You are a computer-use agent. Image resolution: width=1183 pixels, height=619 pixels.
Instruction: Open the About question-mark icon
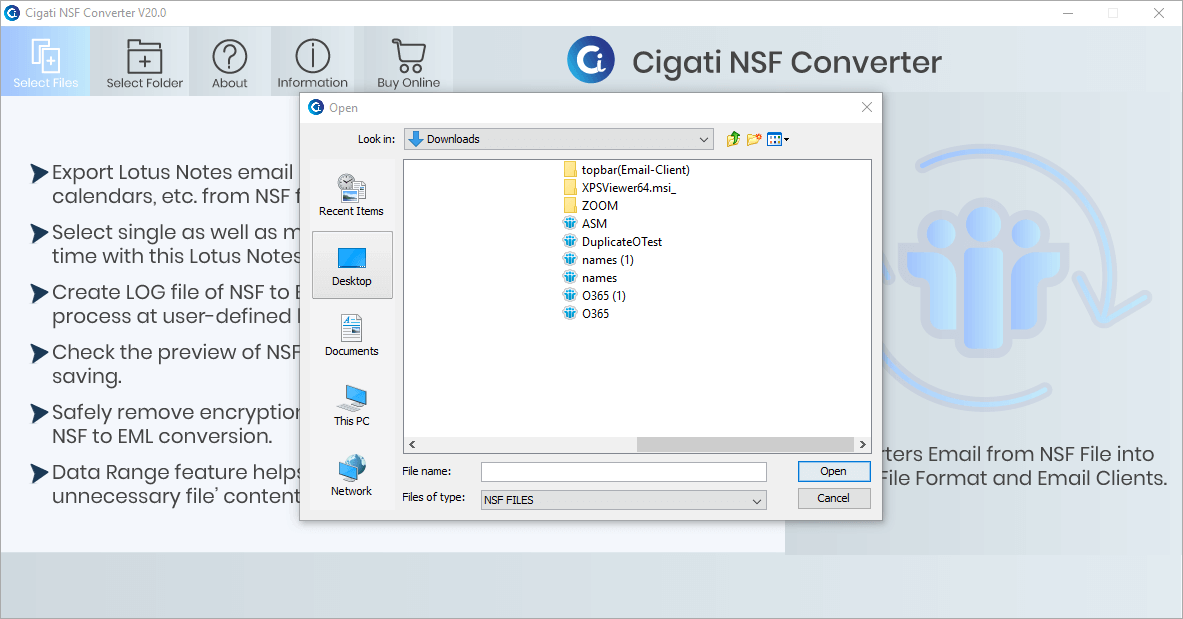[x=229, y=61]
